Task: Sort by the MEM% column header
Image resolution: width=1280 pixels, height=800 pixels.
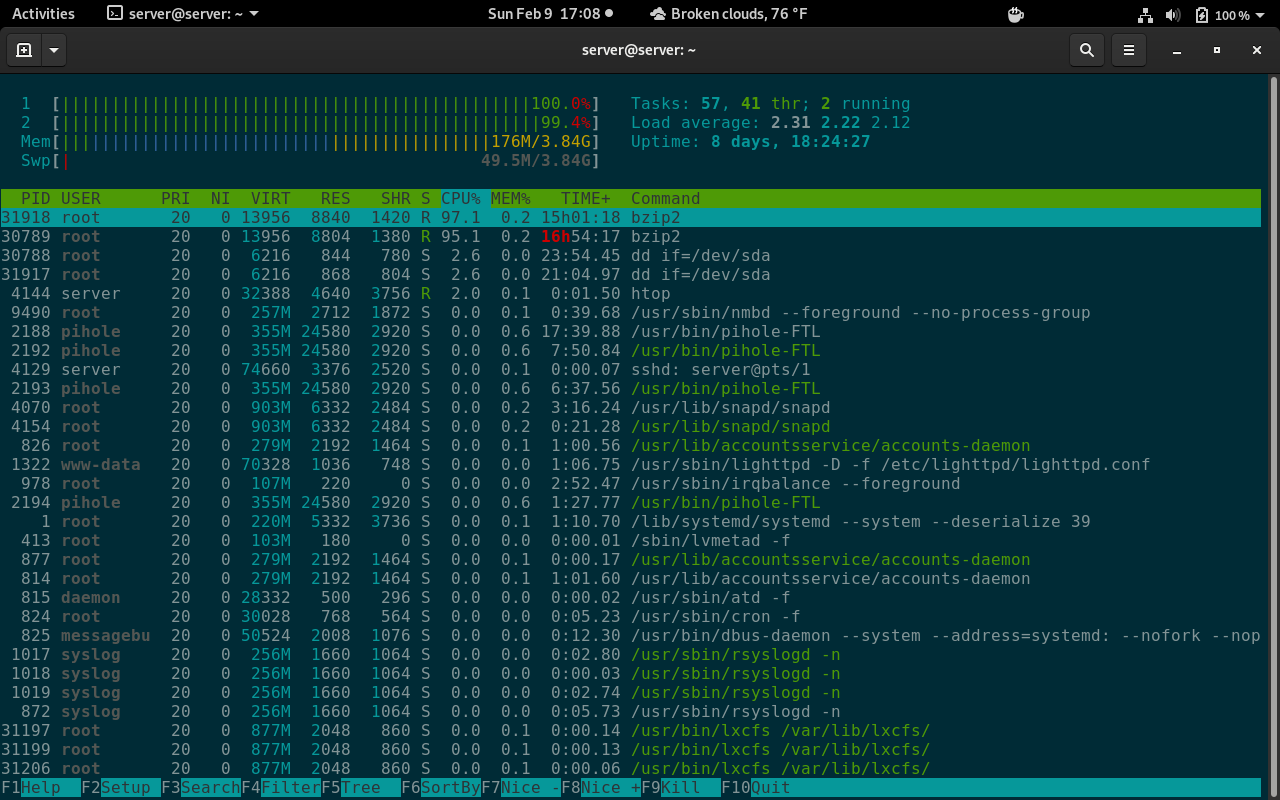Action: pyautogui.click(x=511, y=198)
